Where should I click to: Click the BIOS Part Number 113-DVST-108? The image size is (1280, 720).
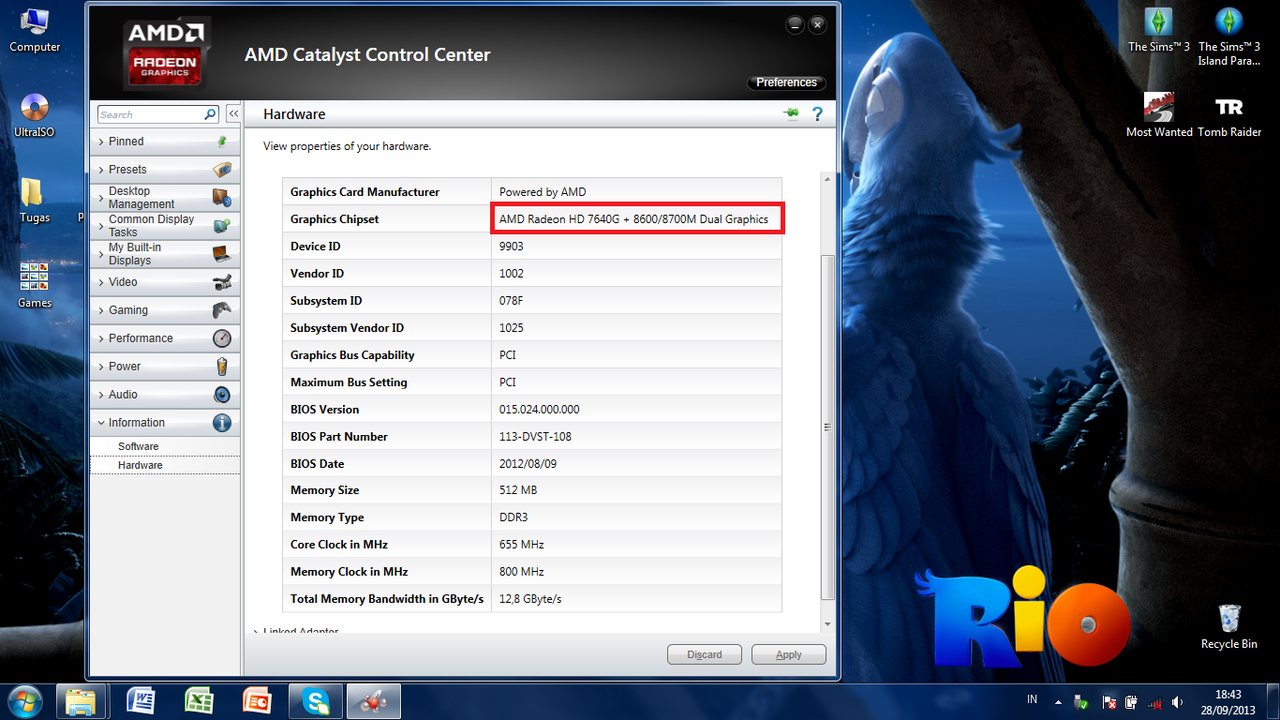pyautogui.click(x=535, y=436)
